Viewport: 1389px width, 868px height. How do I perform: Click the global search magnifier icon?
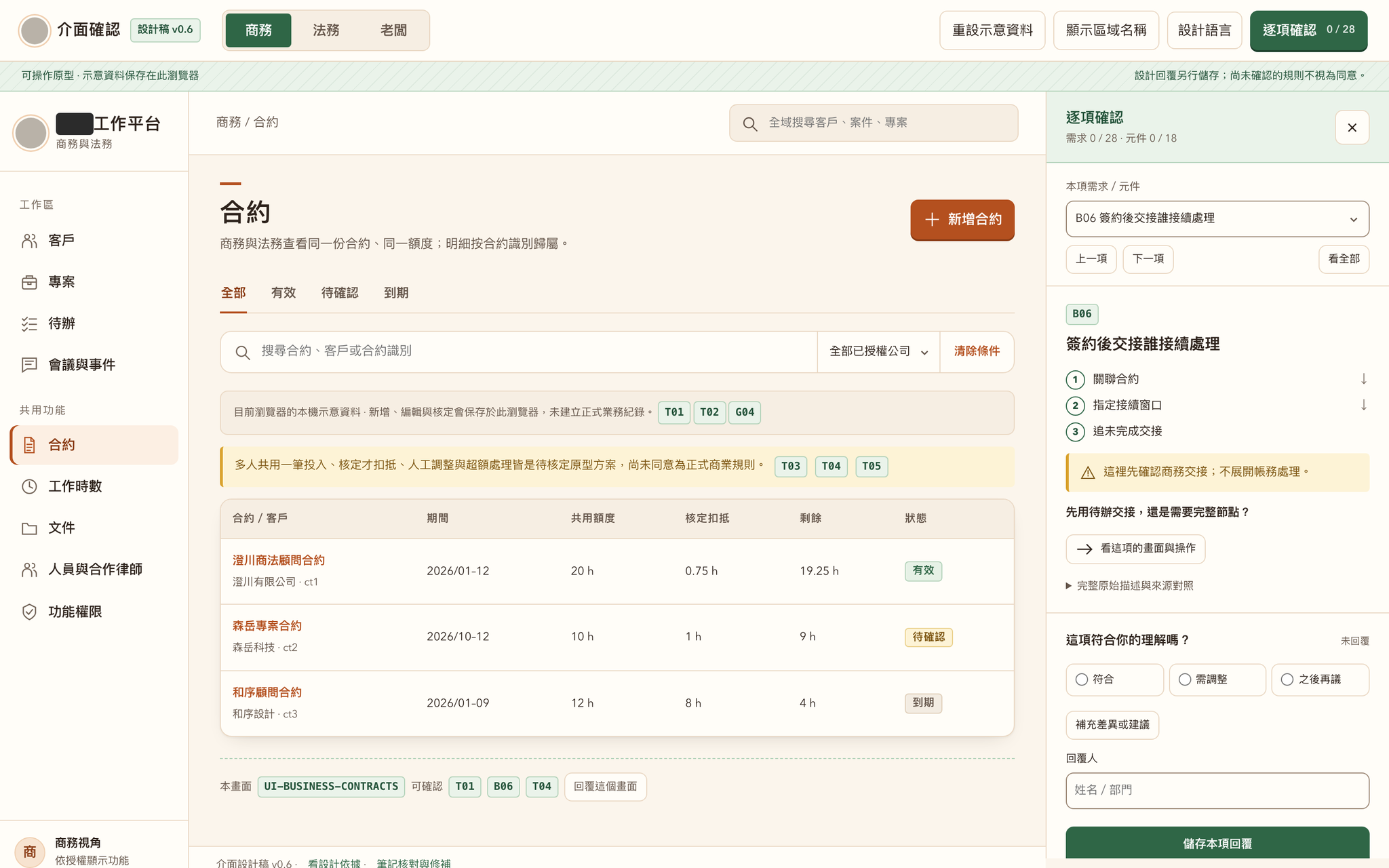coord(749,123)
